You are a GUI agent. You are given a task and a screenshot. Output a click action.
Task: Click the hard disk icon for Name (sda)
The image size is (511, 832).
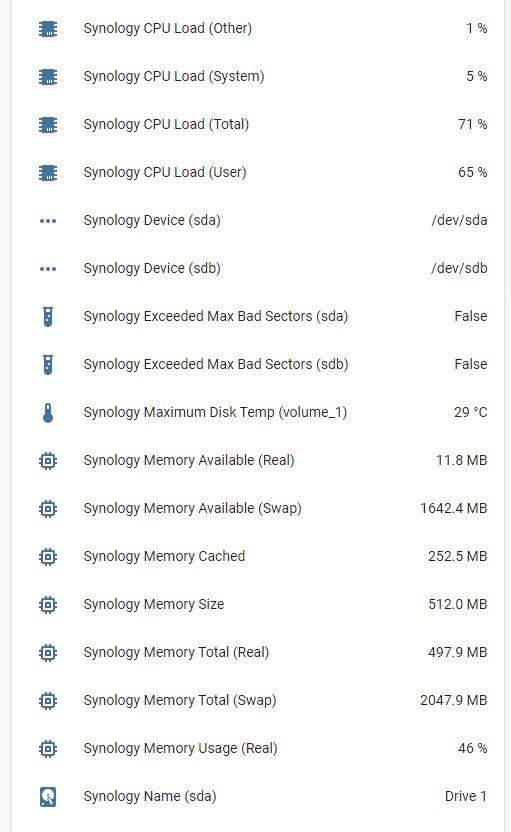coord(48,796)
